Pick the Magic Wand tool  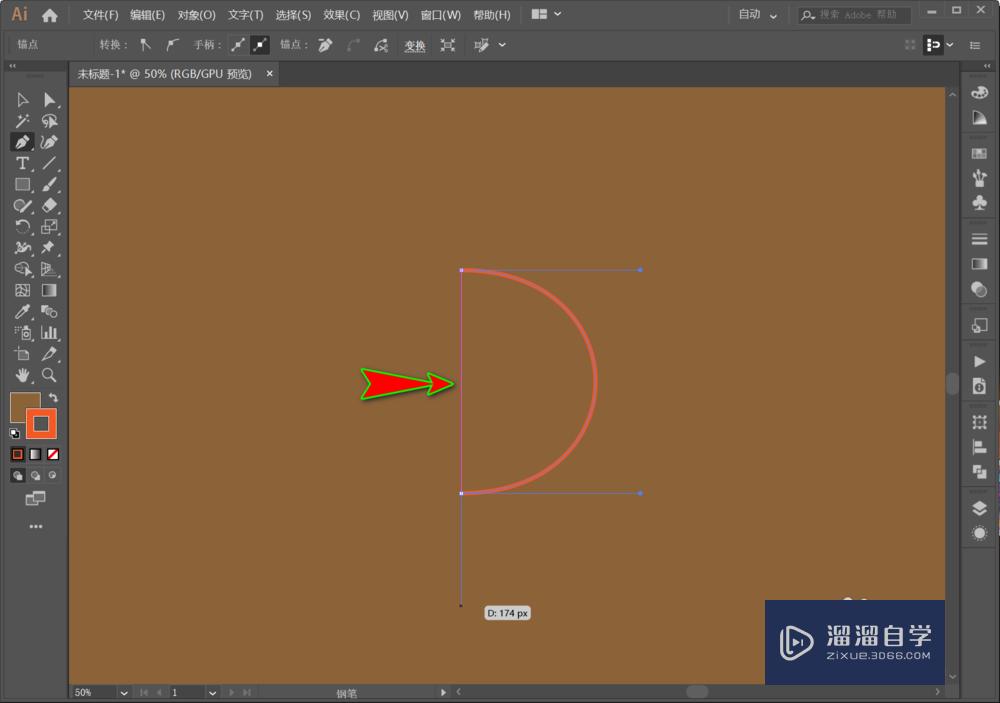22,121
